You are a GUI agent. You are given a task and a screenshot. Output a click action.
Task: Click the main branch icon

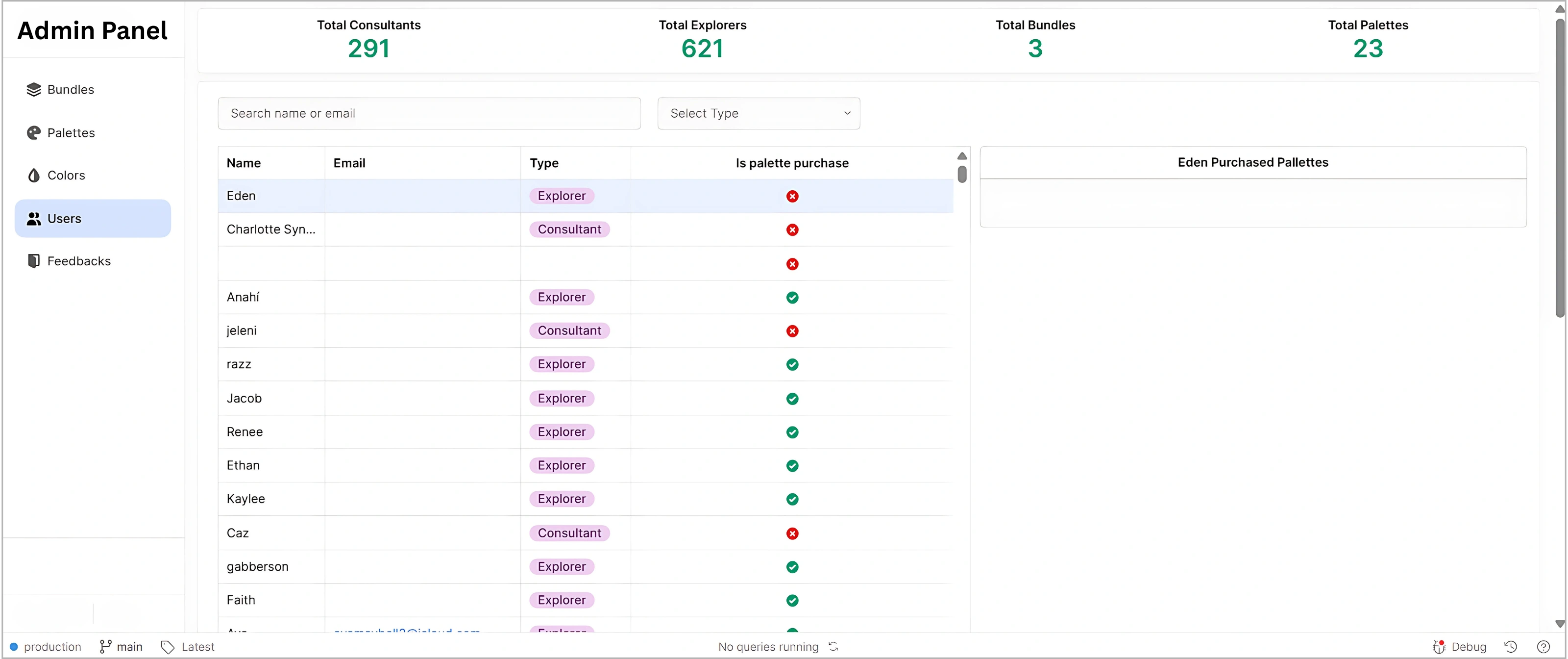[x=105, y=647]
